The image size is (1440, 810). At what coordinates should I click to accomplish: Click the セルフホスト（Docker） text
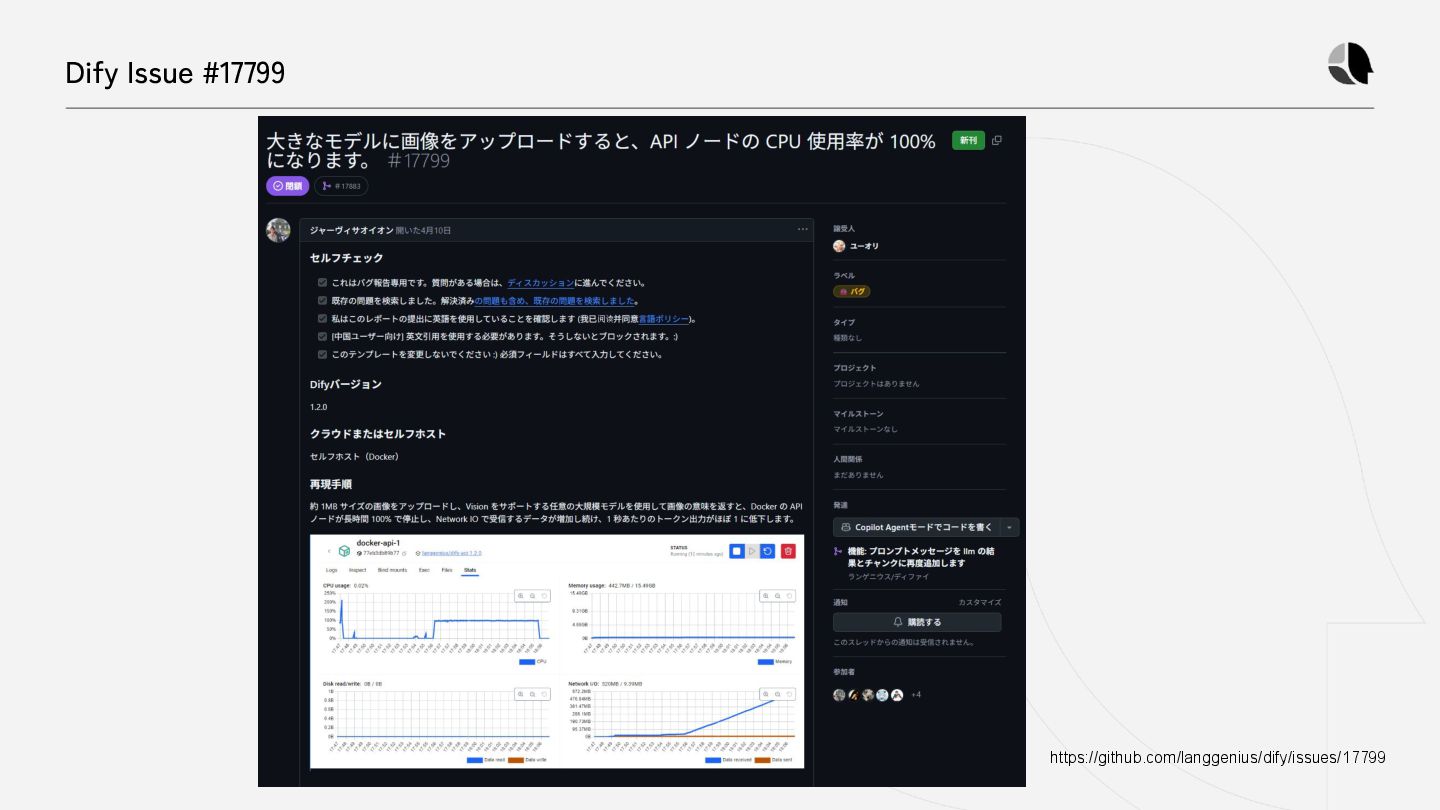tap(355, 457)
